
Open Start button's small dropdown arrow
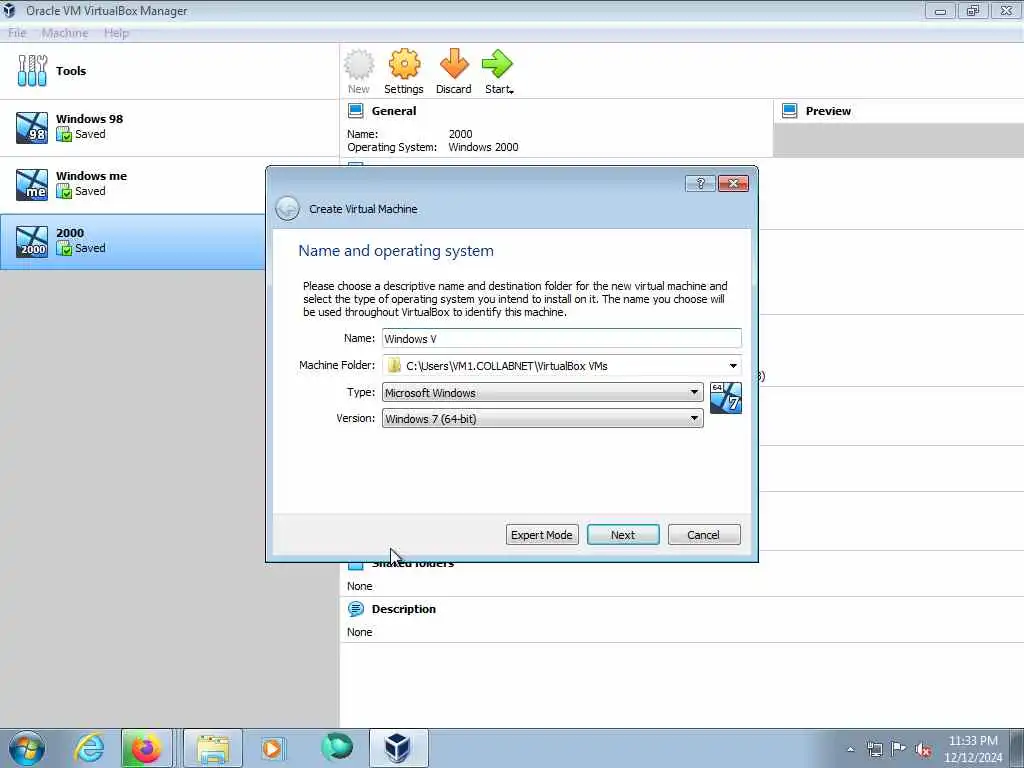coord(511,91)
